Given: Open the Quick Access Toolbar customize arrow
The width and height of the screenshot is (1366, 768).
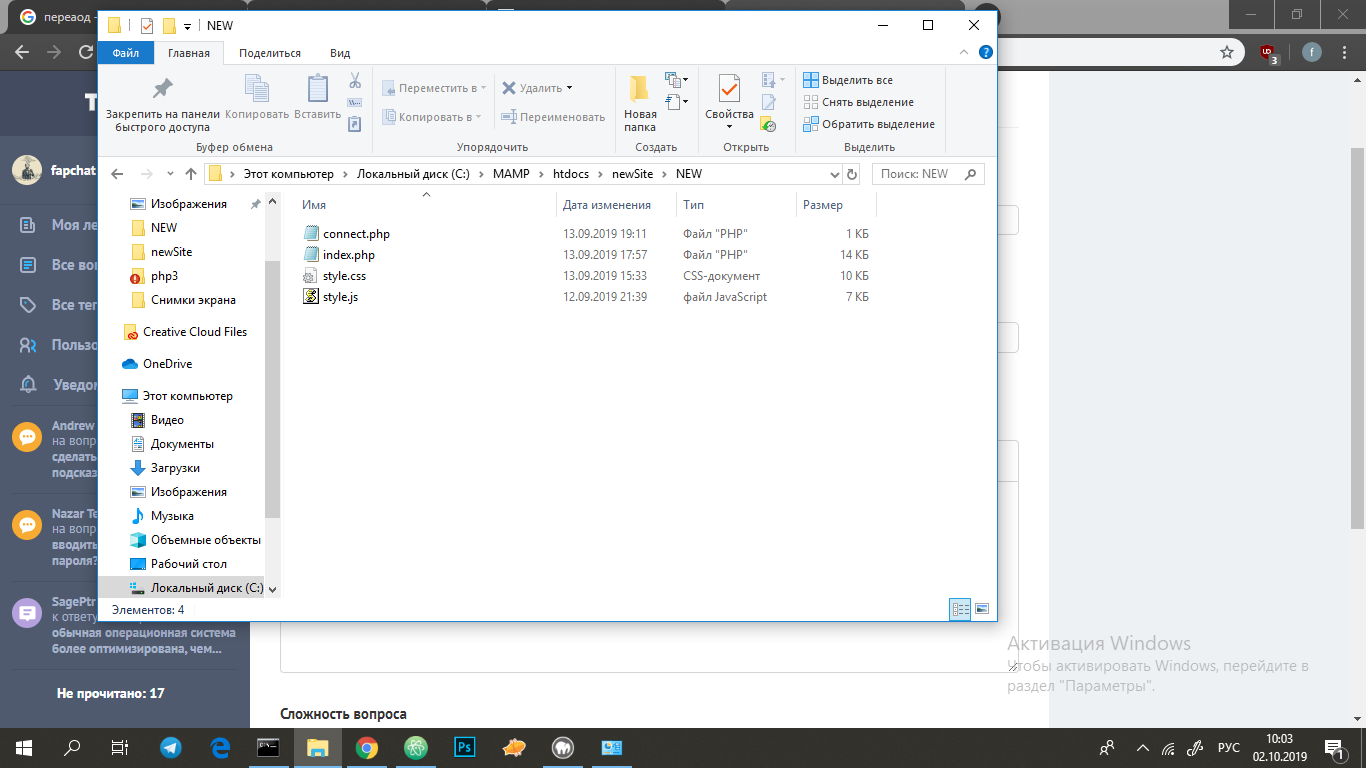Looking at the screenshot, I should point(187,26).
